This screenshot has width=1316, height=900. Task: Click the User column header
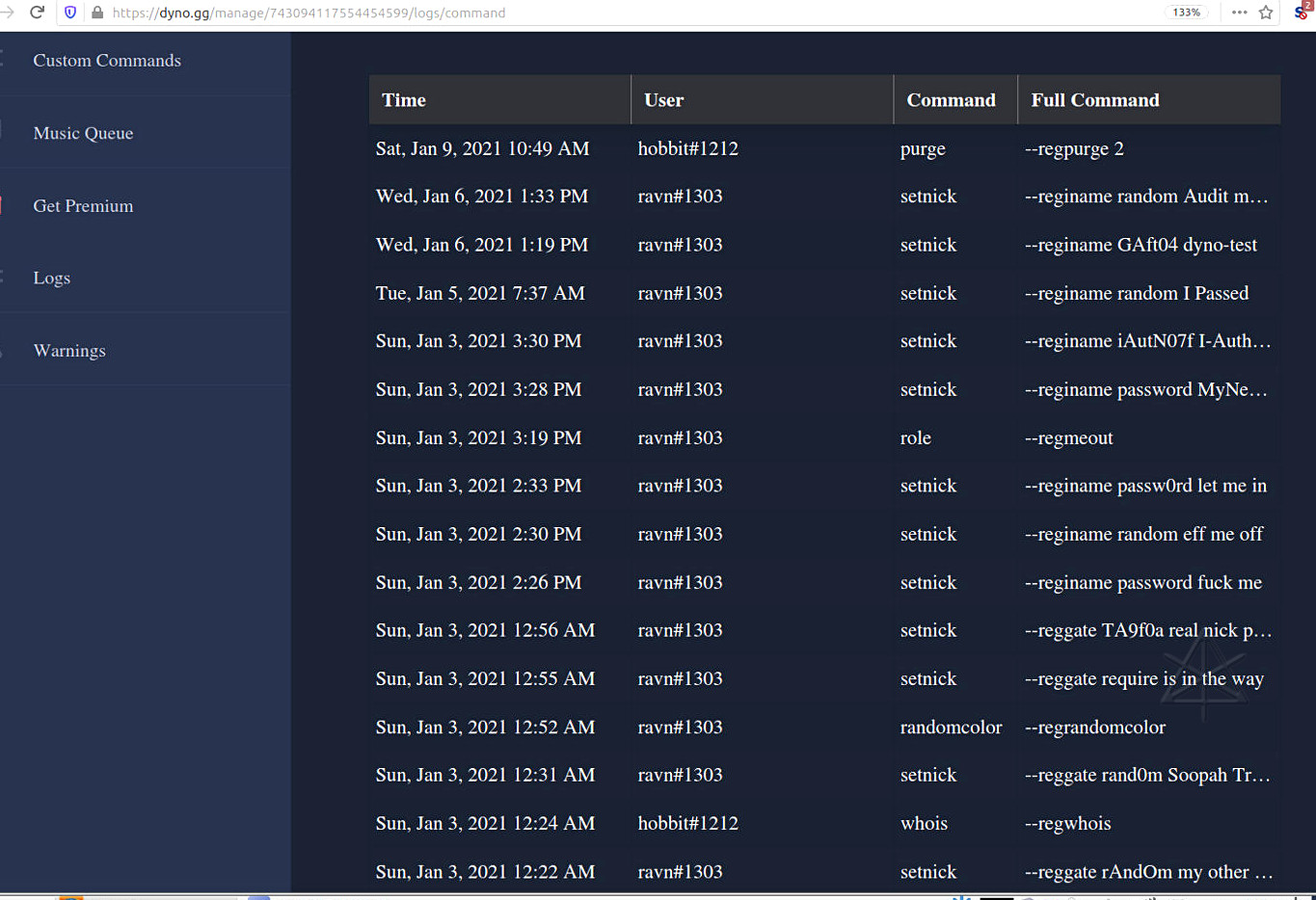pyautogui.click(x=664, y=100)
